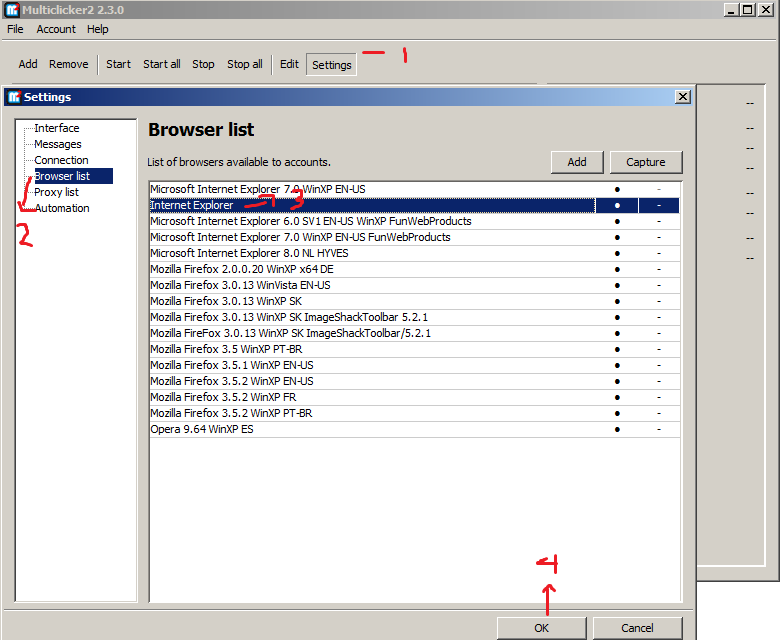780x640 pixels.
Task: Select Microsoft Internet Explorer 7.0 WinXP EN-US row
Action: [415, 189]
